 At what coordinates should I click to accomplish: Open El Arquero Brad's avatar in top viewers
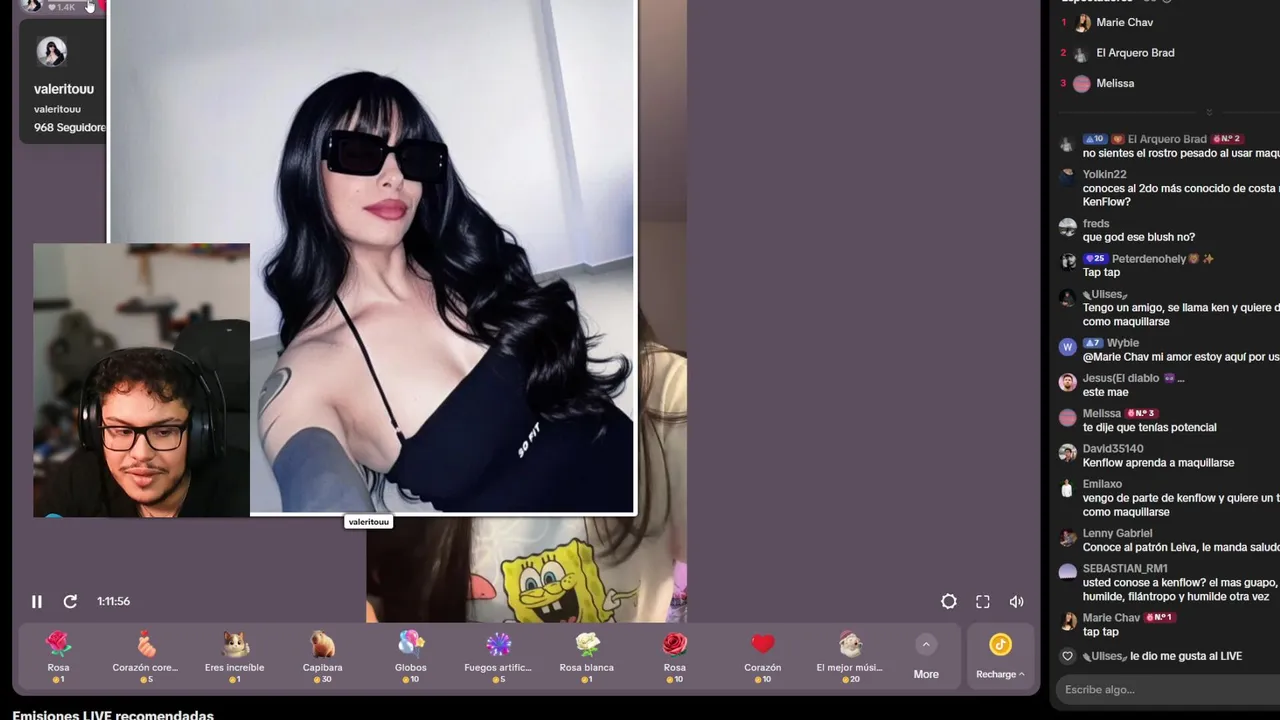(x=1082, y=53)
